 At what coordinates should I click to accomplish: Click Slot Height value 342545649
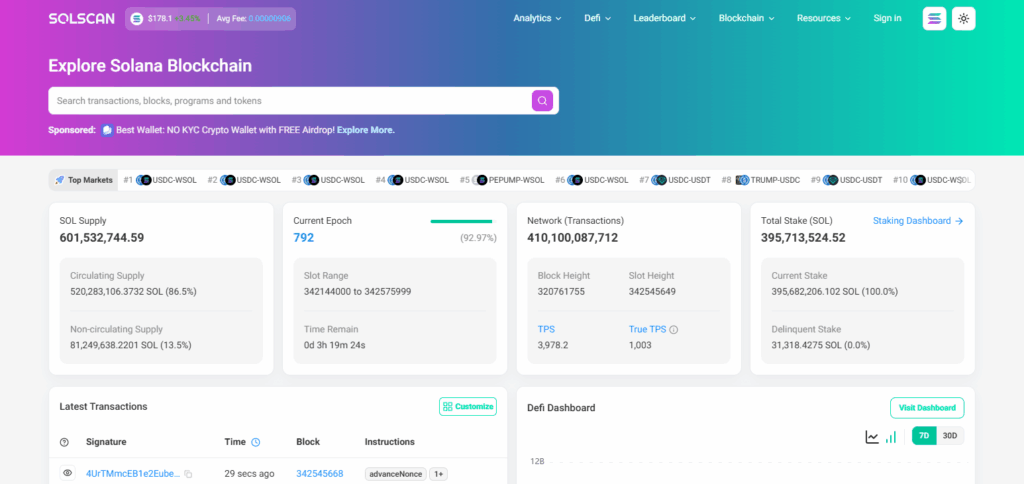[x=652, y=291]
